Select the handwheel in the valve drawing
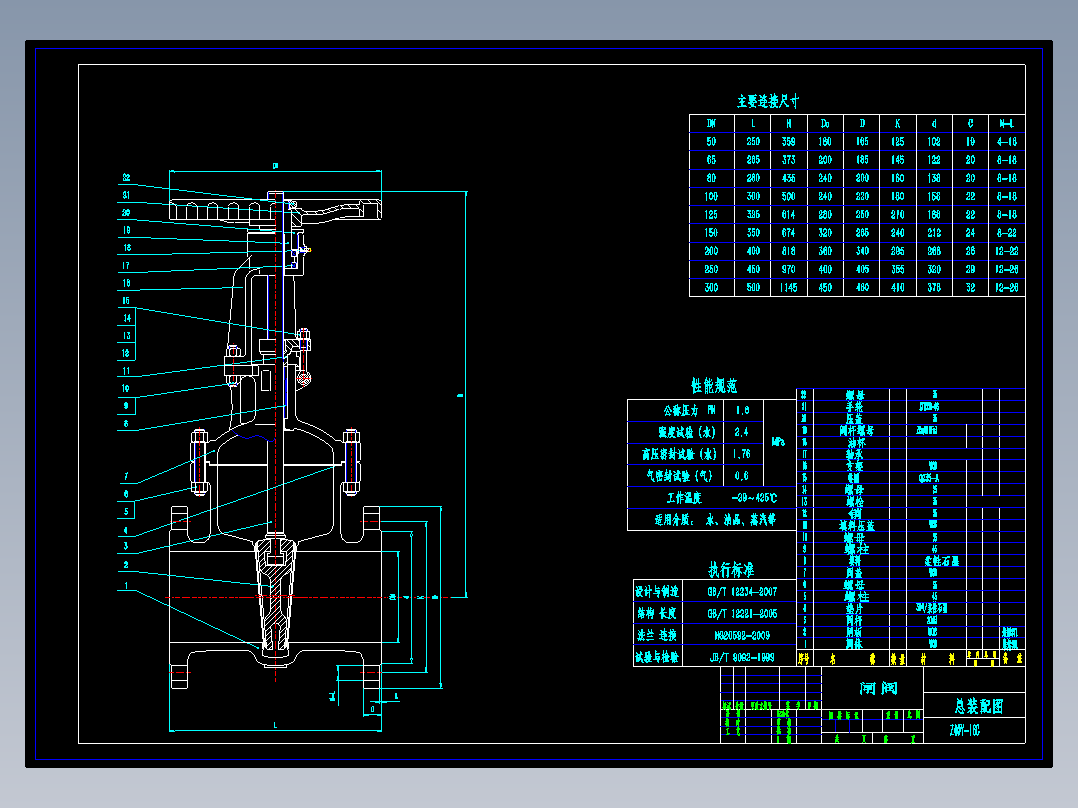This screenshot has width=1078, height=808. coord(275,208)
